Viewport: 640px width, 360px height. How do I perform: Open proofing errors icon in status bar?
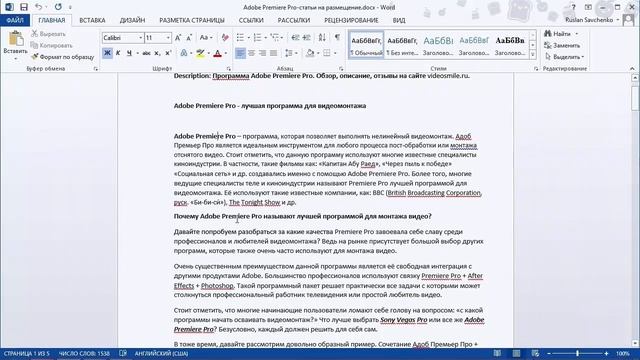pyautogui.click(x=123, y=353)
